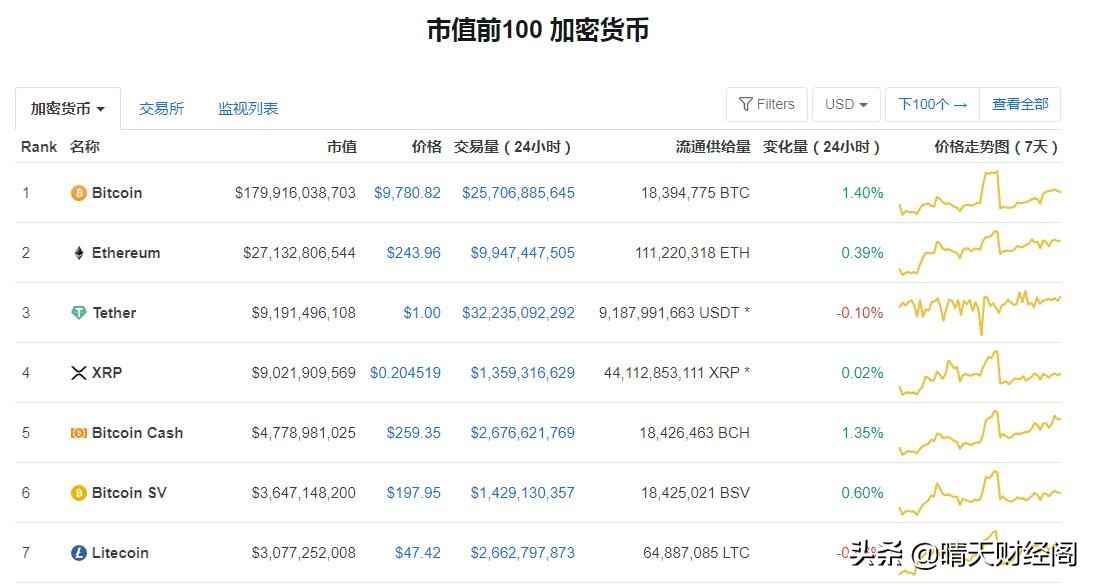The height and width of the screenshot is (585, 1095).
Task: Open the Filters button
Action: pyautogui.click(x=767, y=105)
